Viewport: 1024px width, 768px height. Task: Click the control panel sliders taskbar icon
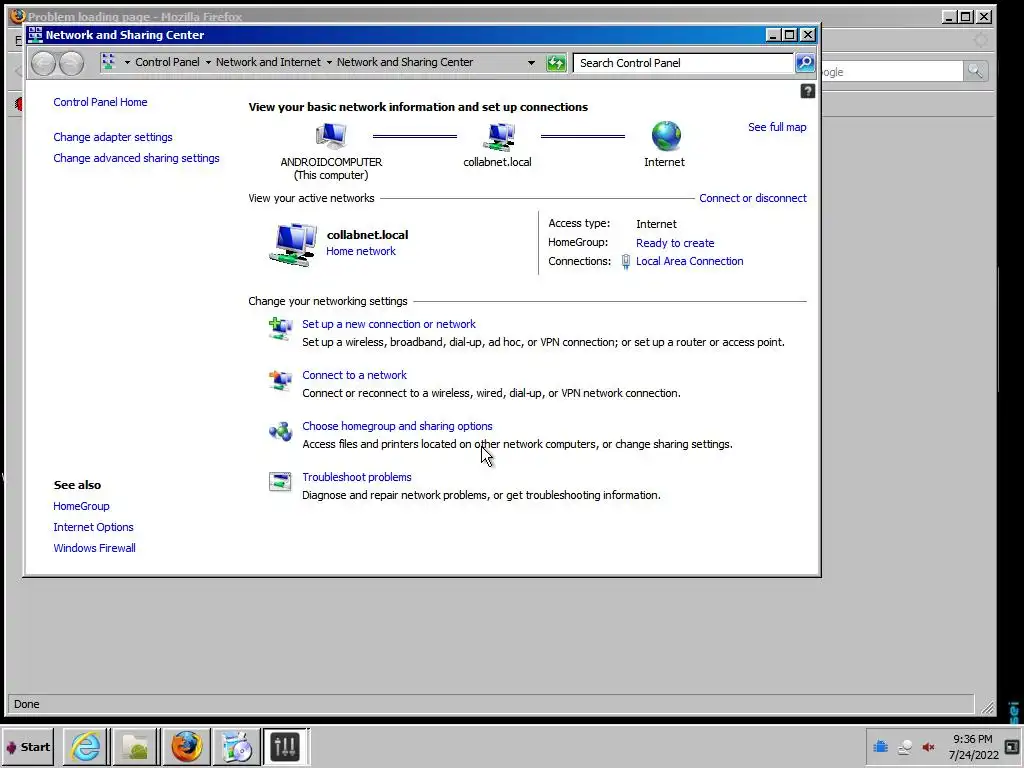point(285,746)
